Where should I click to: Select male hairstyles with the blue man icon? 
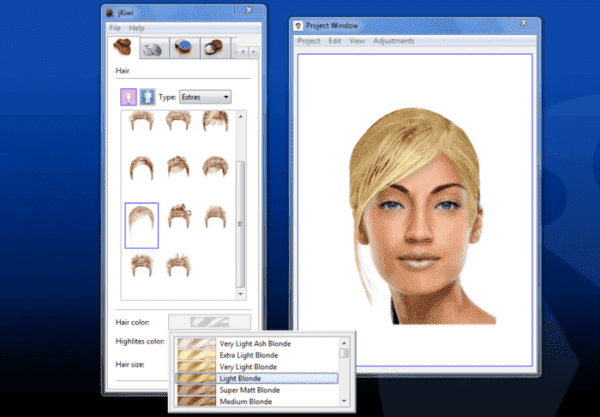pos(147,97)
